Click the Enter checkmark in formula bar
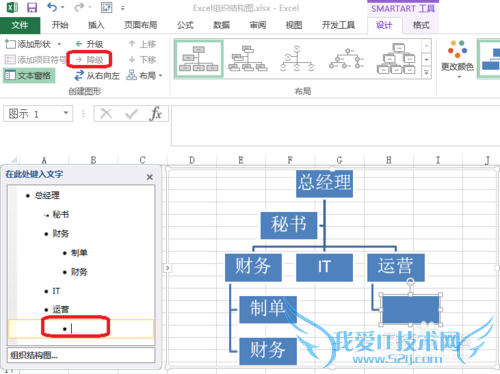The width and height of the screenshot is (500, 374). point(131,114)
